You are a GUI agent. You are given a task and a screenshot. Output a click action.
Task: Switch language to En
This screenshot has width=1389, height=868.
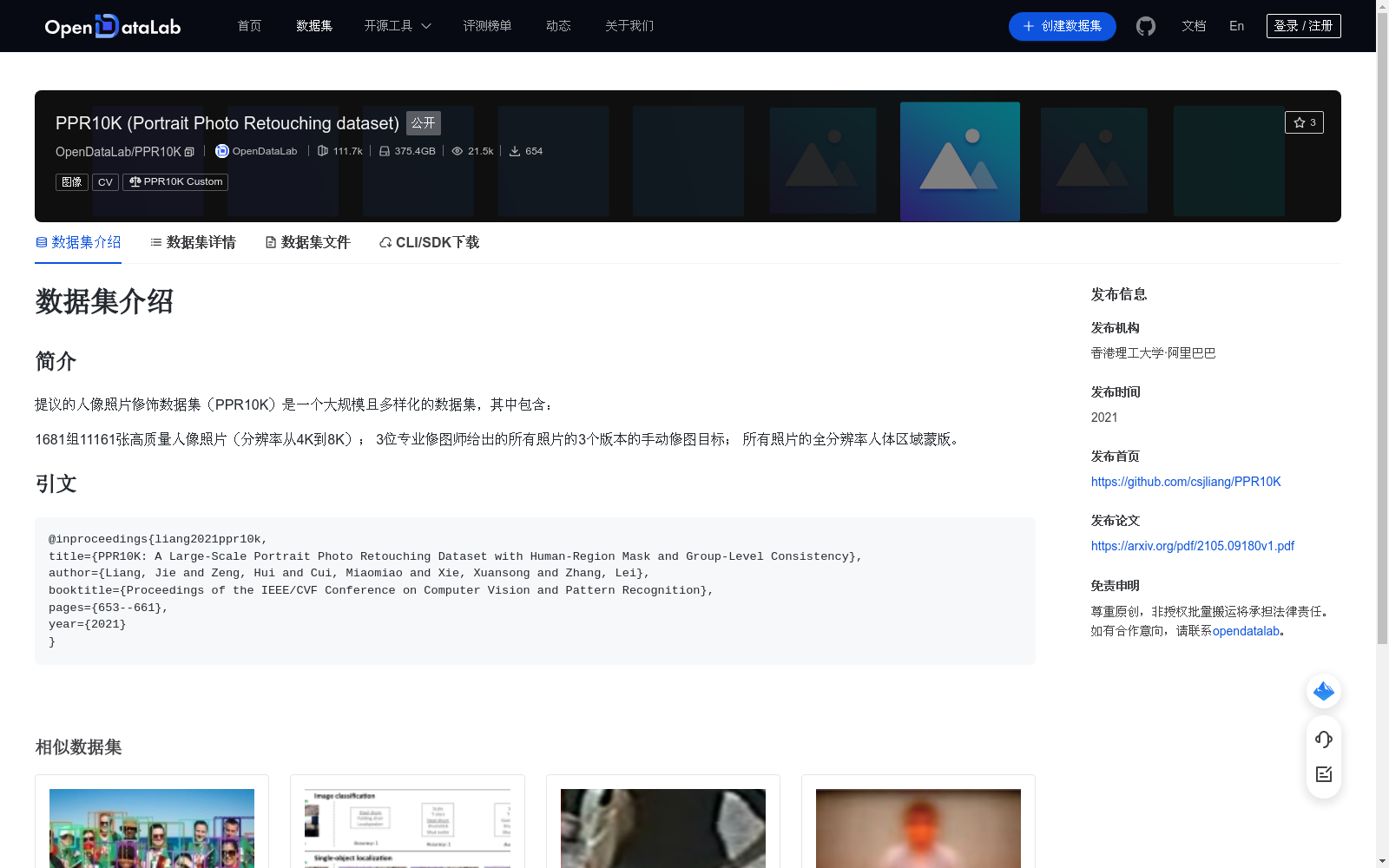point(1236,26)
